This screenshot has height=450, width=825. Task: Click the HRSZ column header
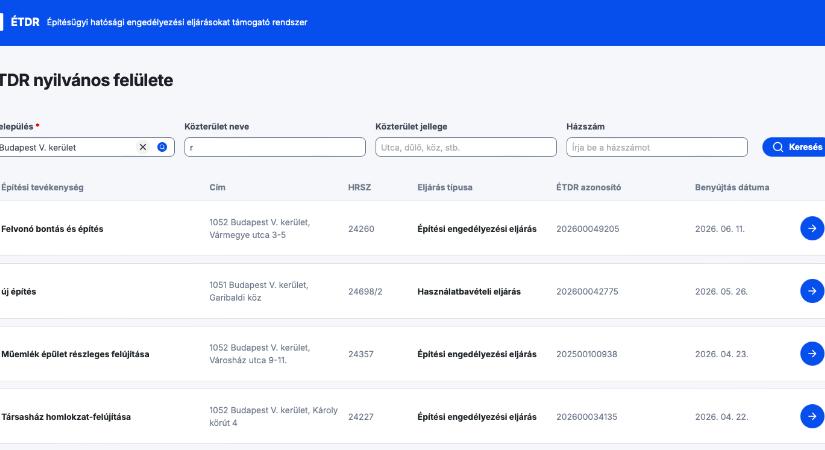tap(359, 187)
